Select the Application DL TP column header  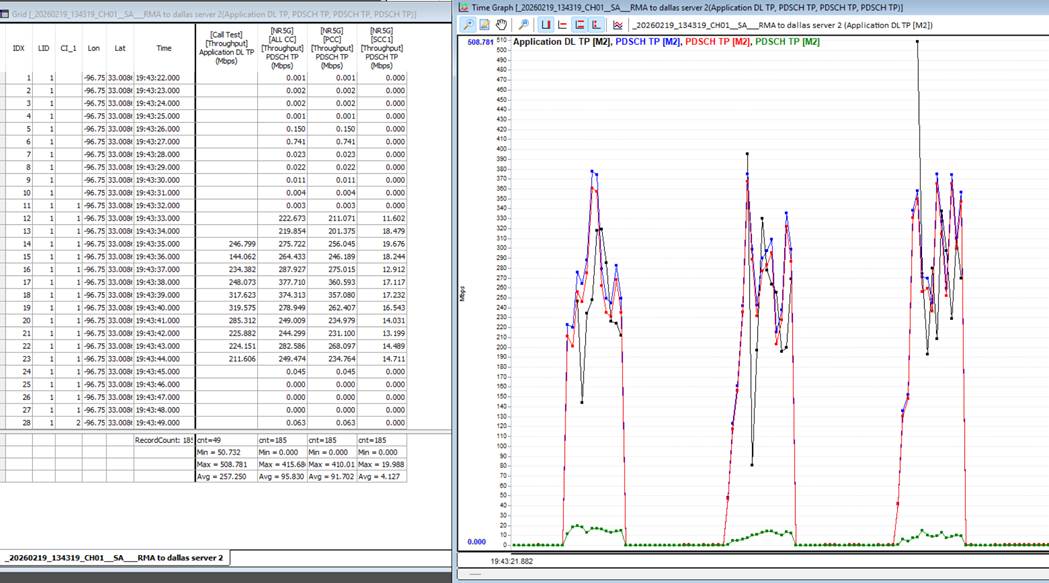point(226,47)
